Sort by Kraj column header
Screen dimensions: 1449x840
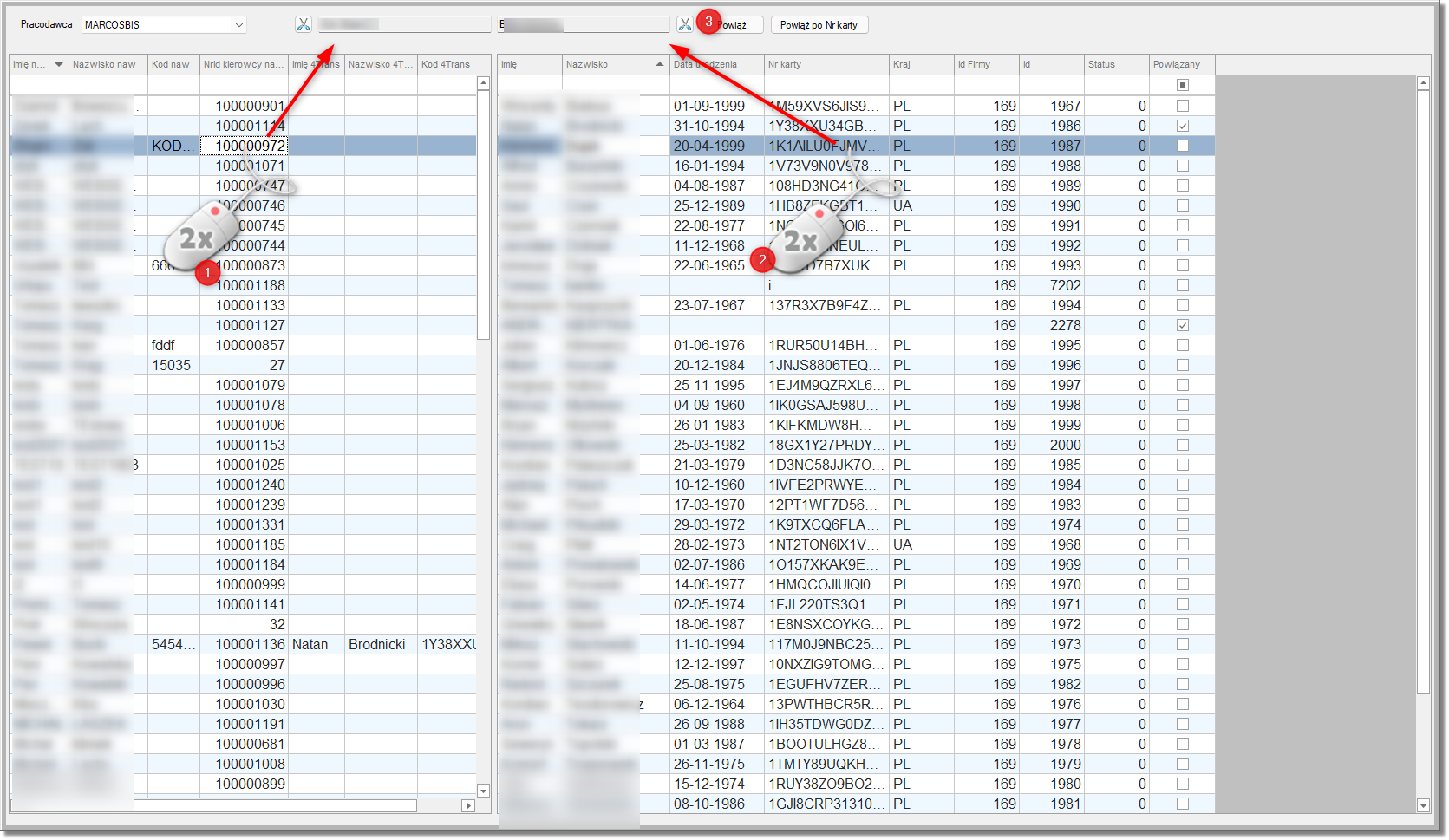click(x=922, y=64)
